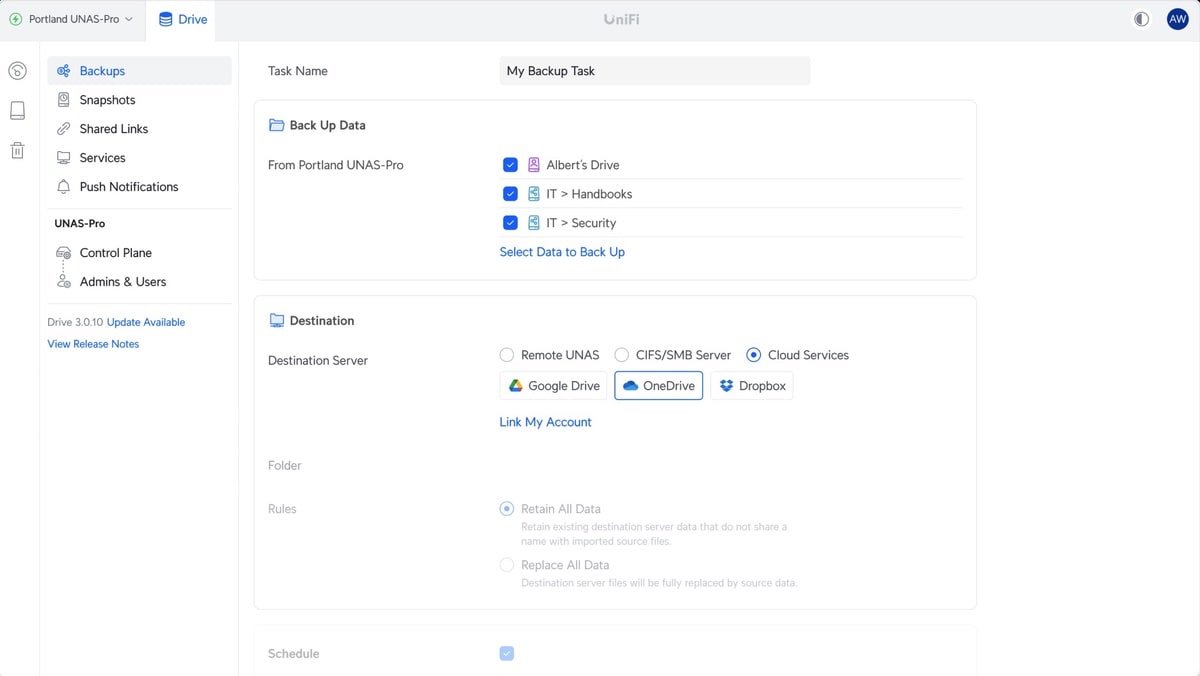Choose the Dropbox cloud service
The height and width of the screenshot is (676, 1200).
pyautogui.click(x=752, y=386)
